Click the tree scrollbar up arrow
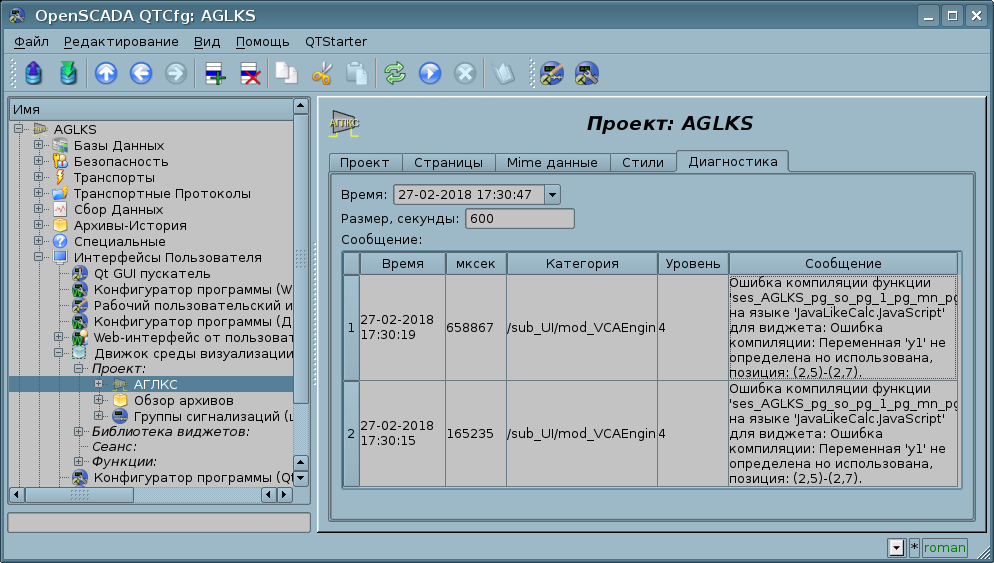Viewport: 994px width, 563px height. tap(301, 106)
